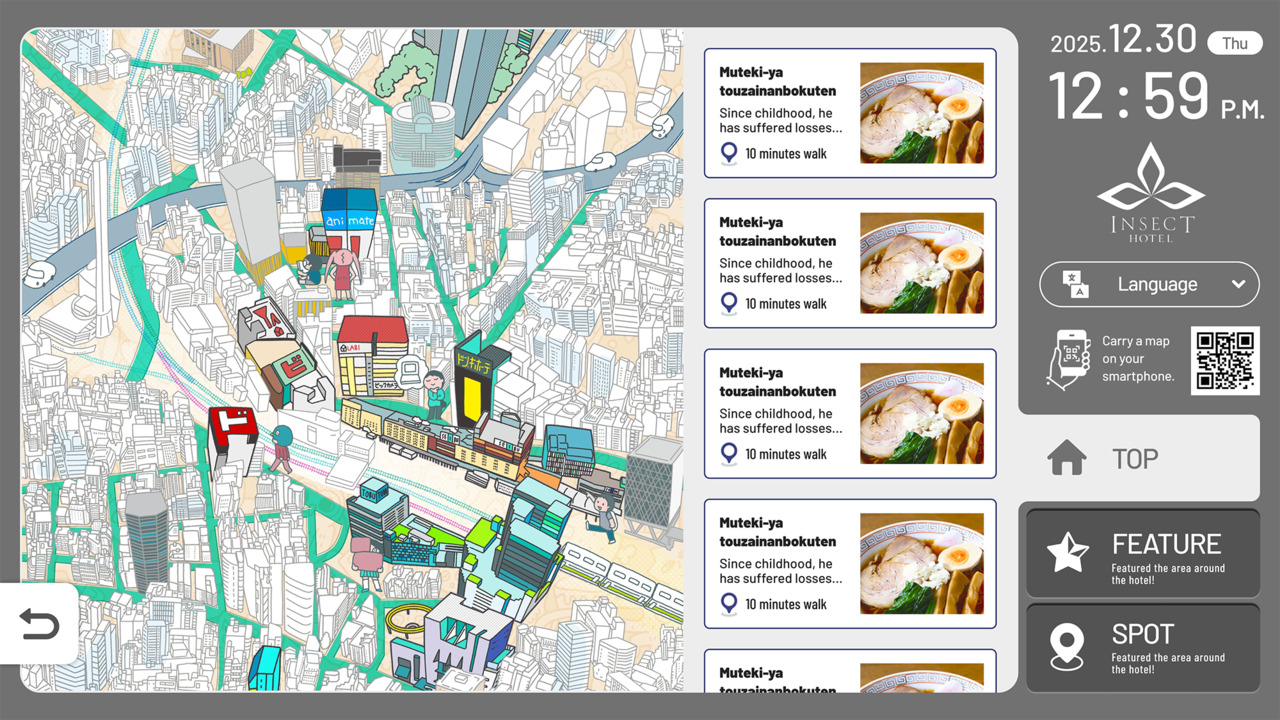This screenshot has height=720, width=1280.
Task: Tap the back arrow button
Action: pos(39,625)
